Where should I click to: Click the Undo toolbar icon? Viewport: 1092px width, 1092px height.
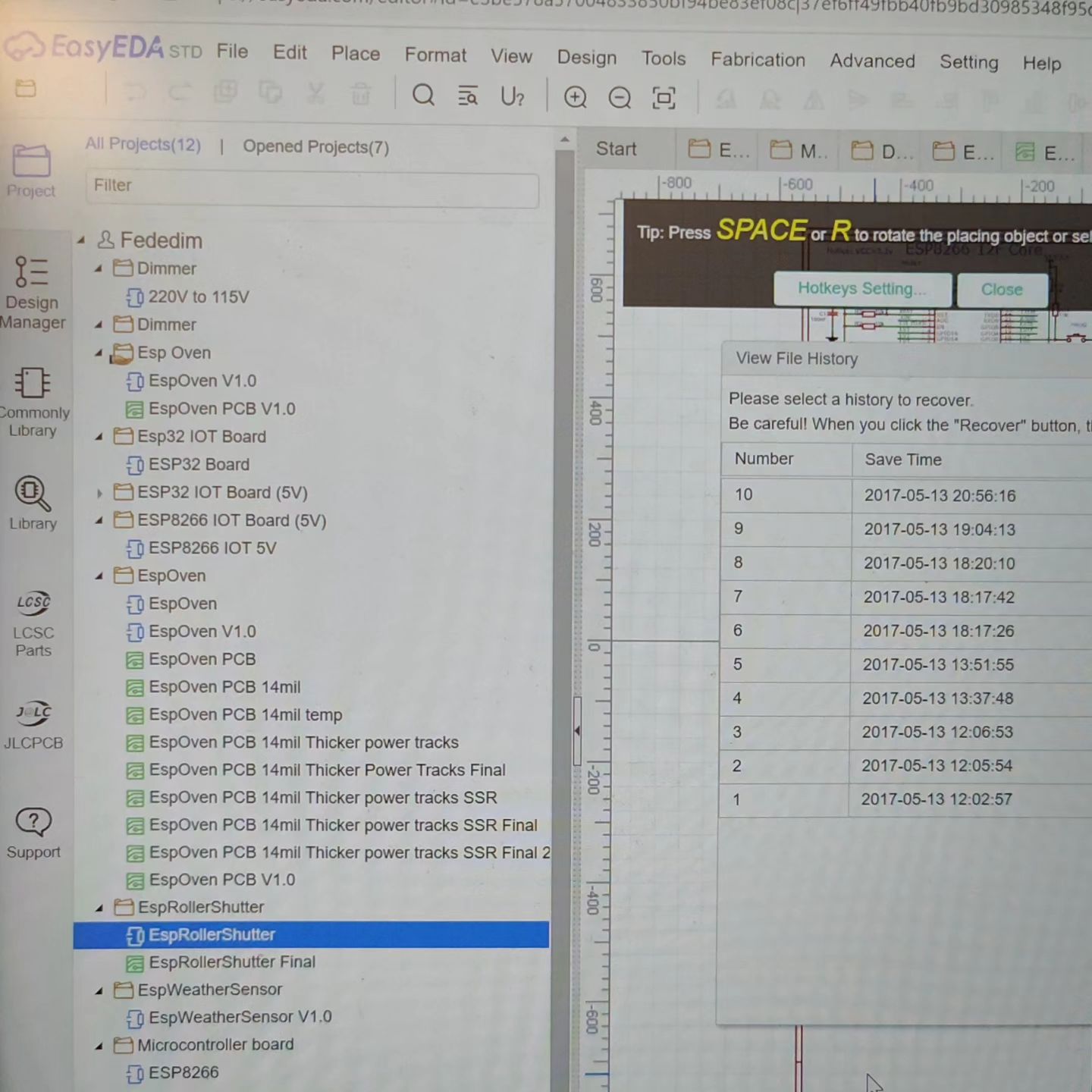[135, 92]
